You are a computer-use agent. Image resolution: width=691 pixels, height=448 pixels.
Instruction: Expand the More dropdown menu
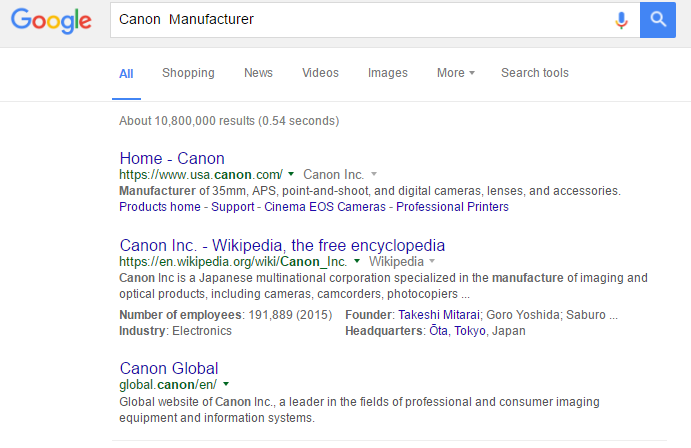455,73
